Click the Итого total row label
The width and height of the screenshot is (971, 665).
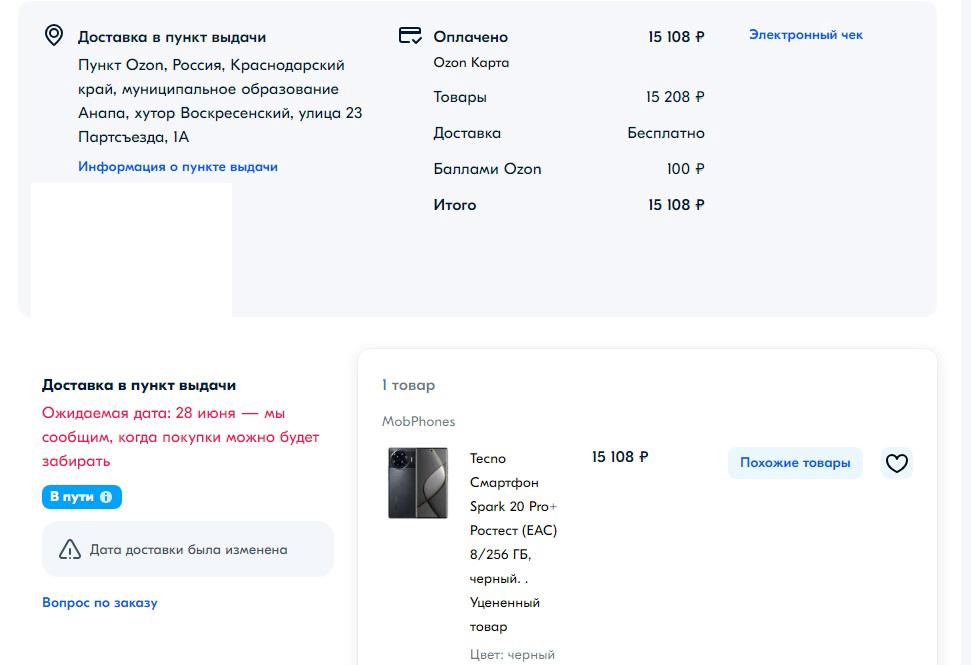click(x=455, y=205)
